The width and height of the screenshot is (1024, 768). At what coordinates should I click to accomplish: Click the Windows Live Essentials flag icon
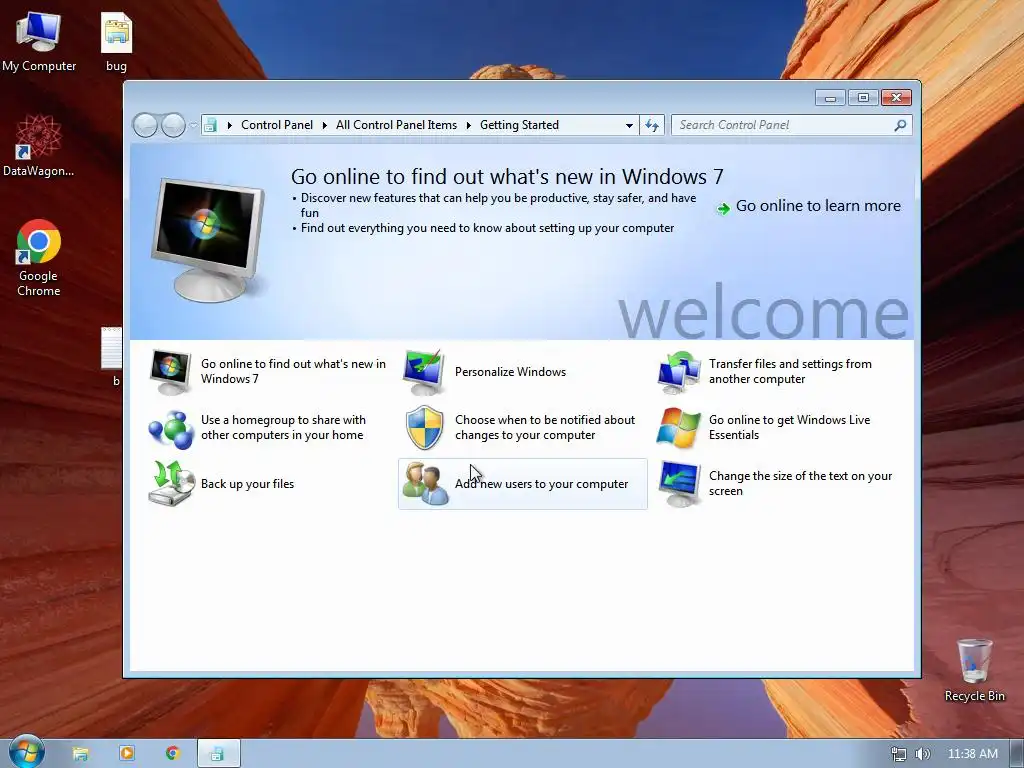(x=679, y=428)
